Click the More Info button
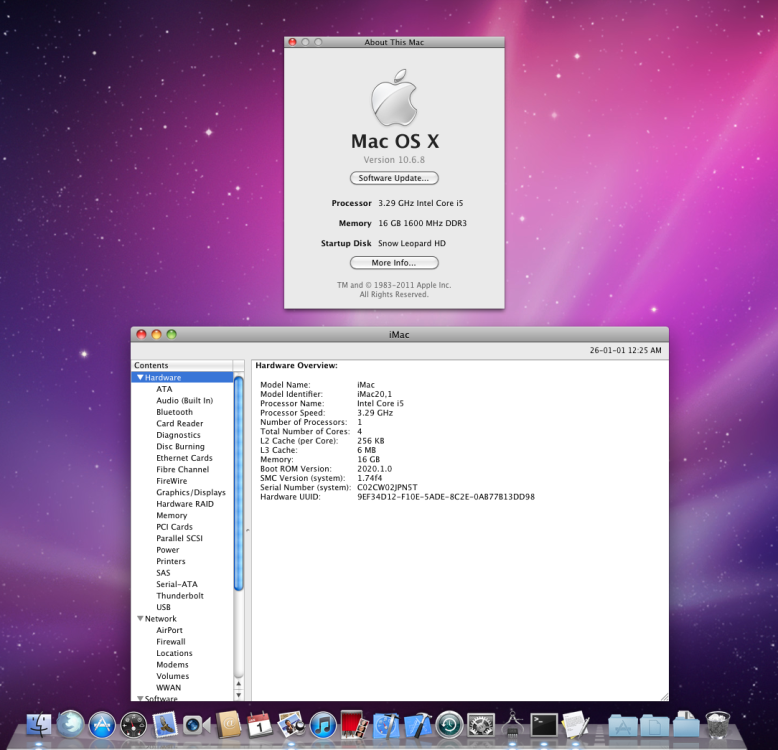 click(394, 263)
